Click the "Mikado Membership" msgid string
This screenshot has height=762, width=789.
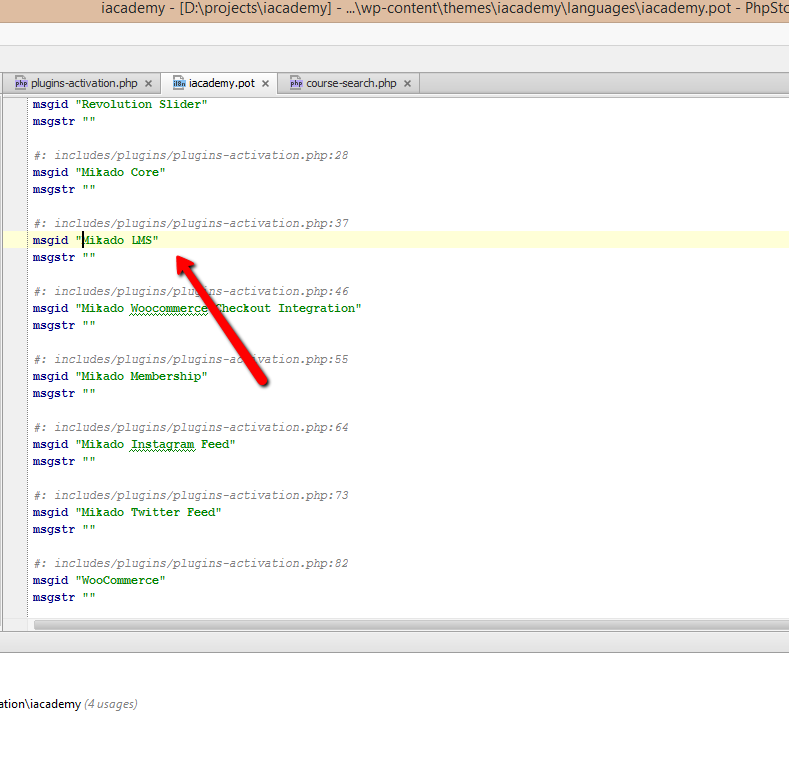click(x=141, y=376)
